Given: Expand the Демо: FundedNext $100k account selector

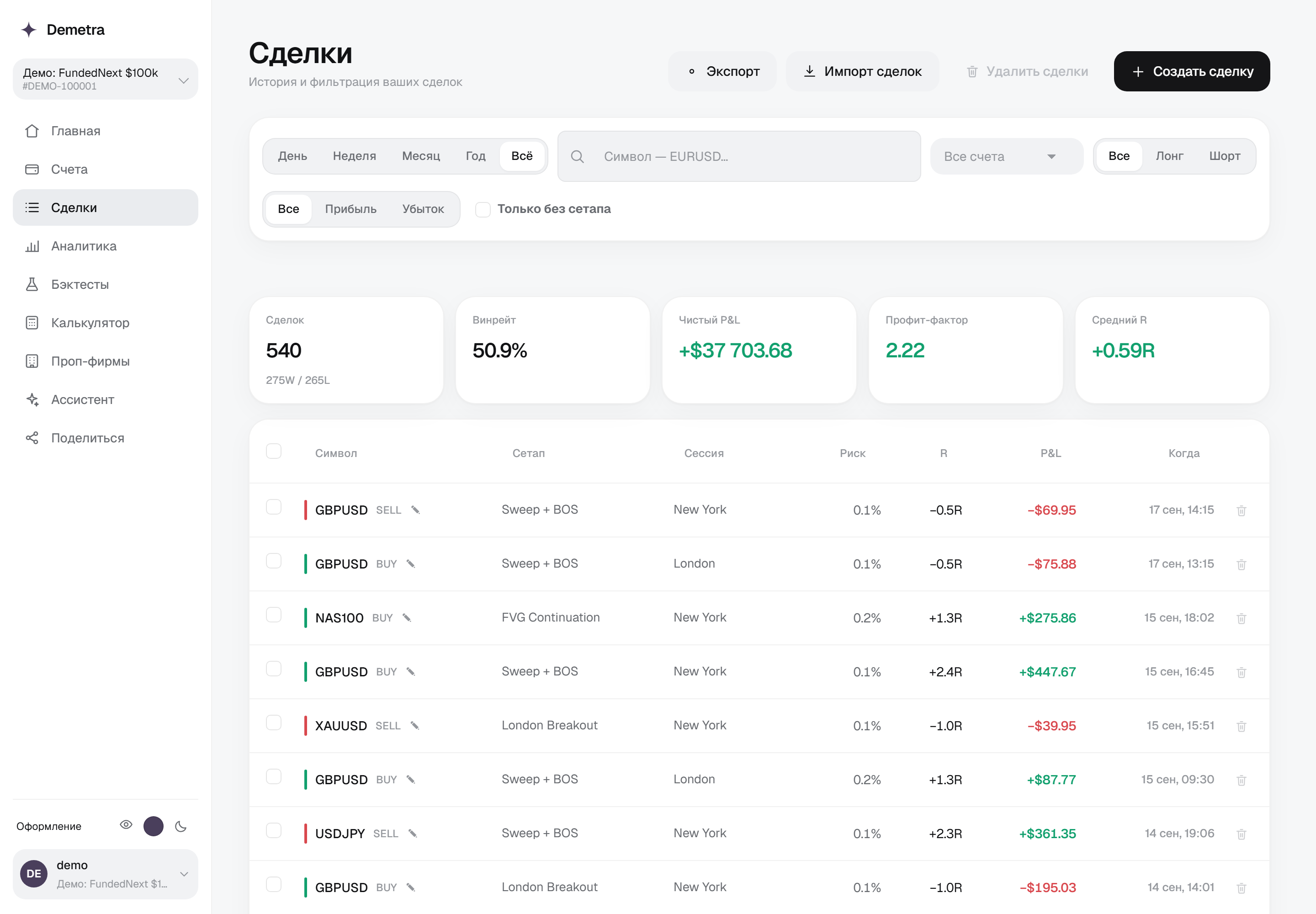Looking at the screenshot, I should 106,79.
